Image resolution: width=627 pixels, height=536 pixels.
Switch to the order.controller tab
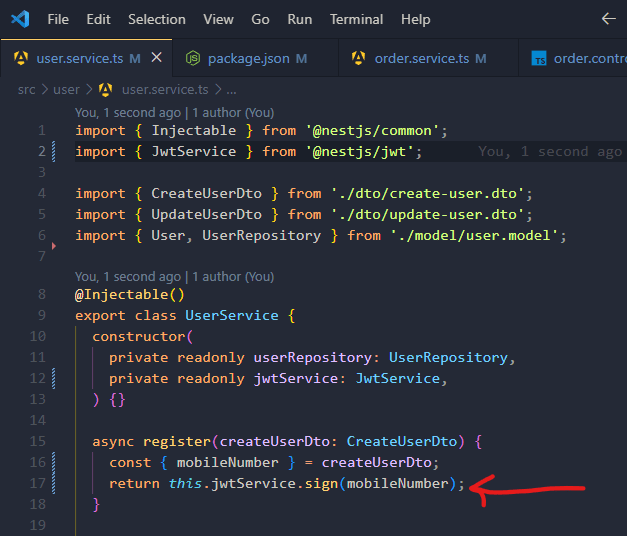pyautogui.click(x=573, y=58)
